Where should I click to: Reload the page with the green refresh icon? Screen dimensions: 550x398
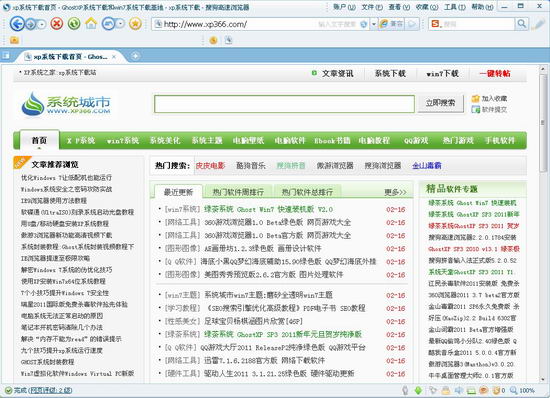click(74, 24)
